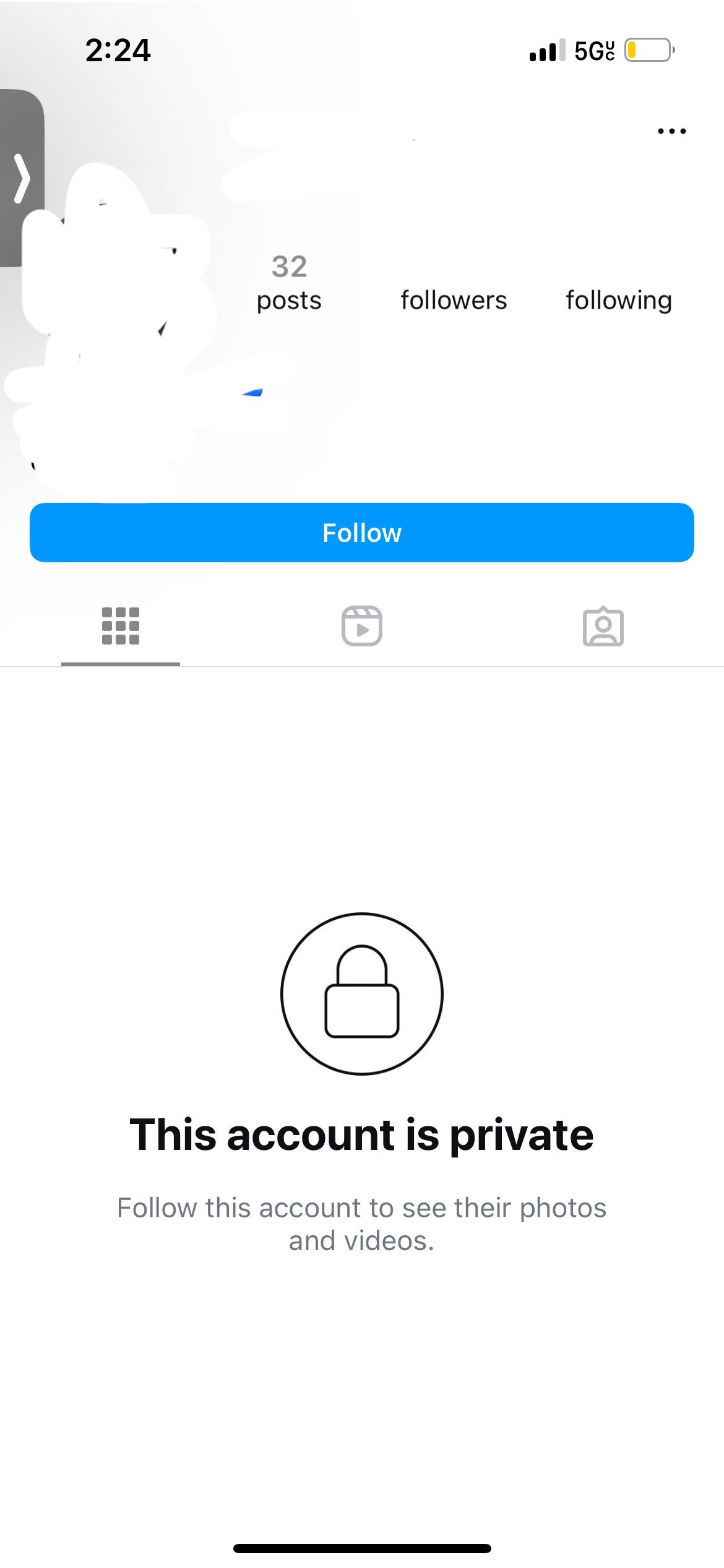Viewport: 724px width, 1568px height.
Task: Open the following list
Action: tap(619, 300)
